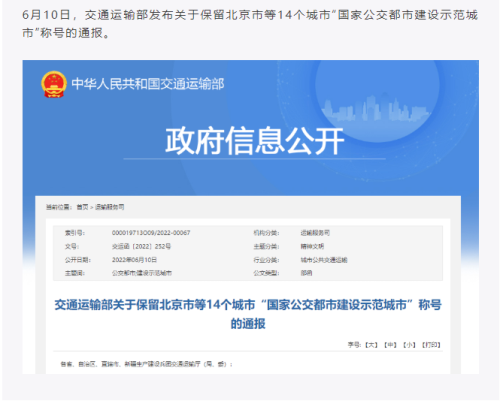Image resolution: width=500 pixels, height=401 pixels.
Task: Click the keyword 公交都市建设示范城市
Action: (142, 273)
